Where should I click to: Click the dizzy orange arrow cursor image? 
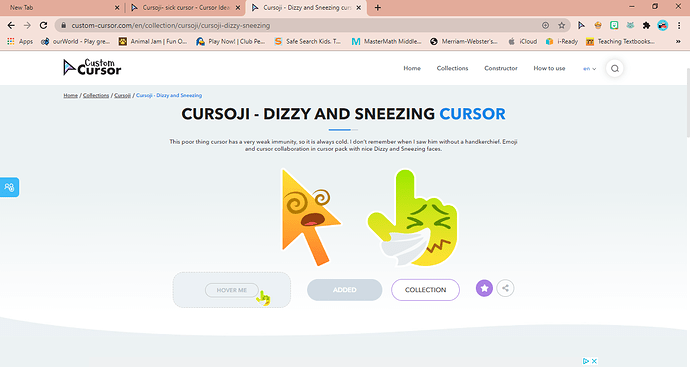pyautogui.click(x=311, y=217)
